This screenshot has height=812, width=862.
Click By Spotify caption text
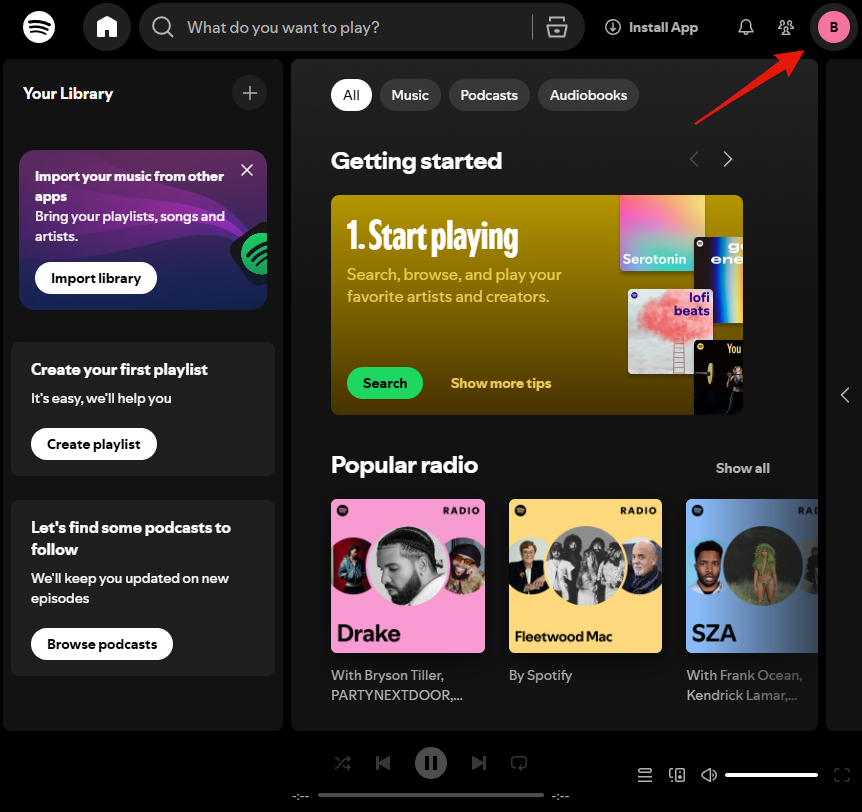(540, 675)
